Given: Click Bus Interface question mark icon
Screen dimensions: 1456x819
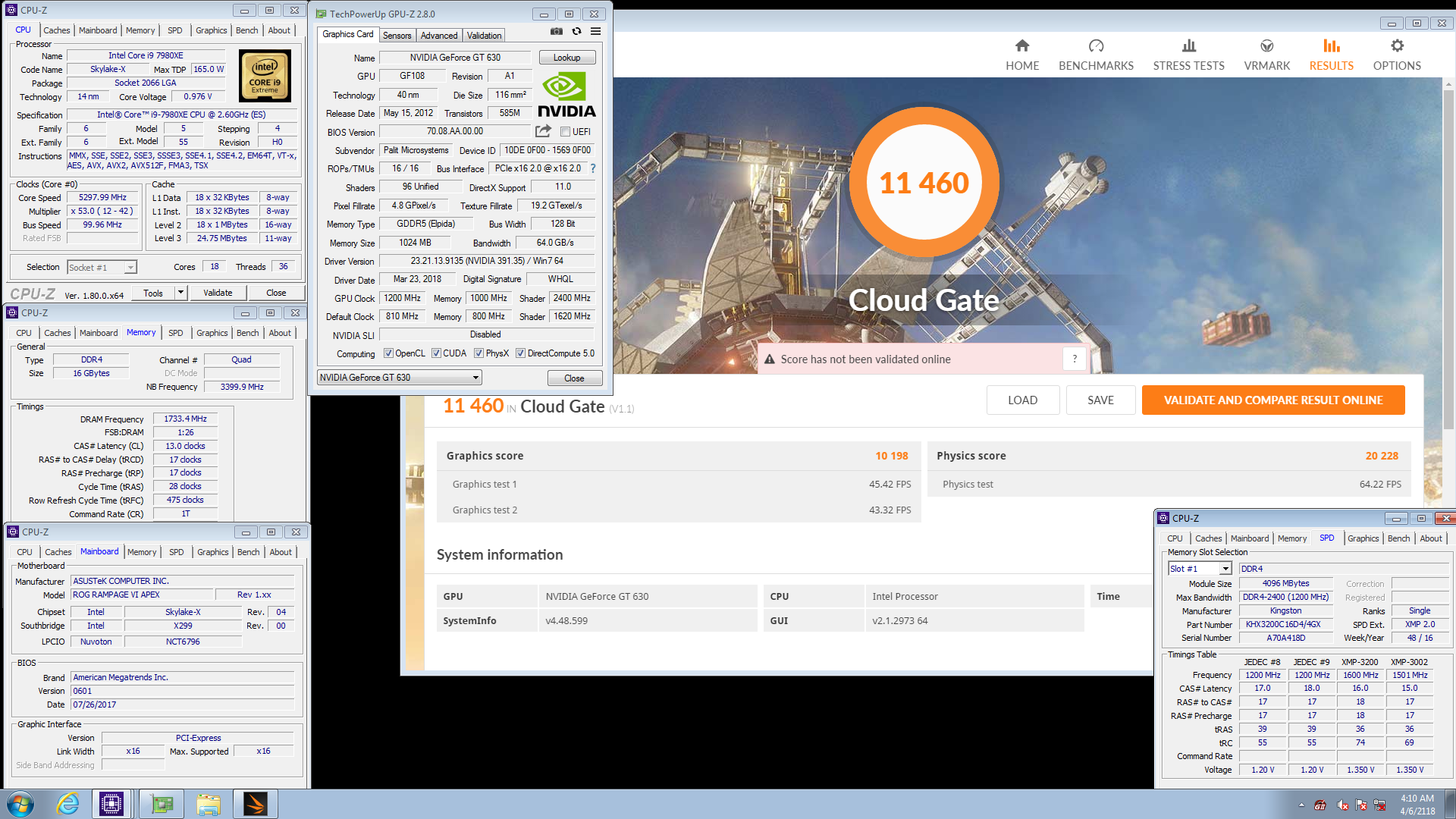Looking at the screenshot, I should pyautogui.click(x=593, y=168).
